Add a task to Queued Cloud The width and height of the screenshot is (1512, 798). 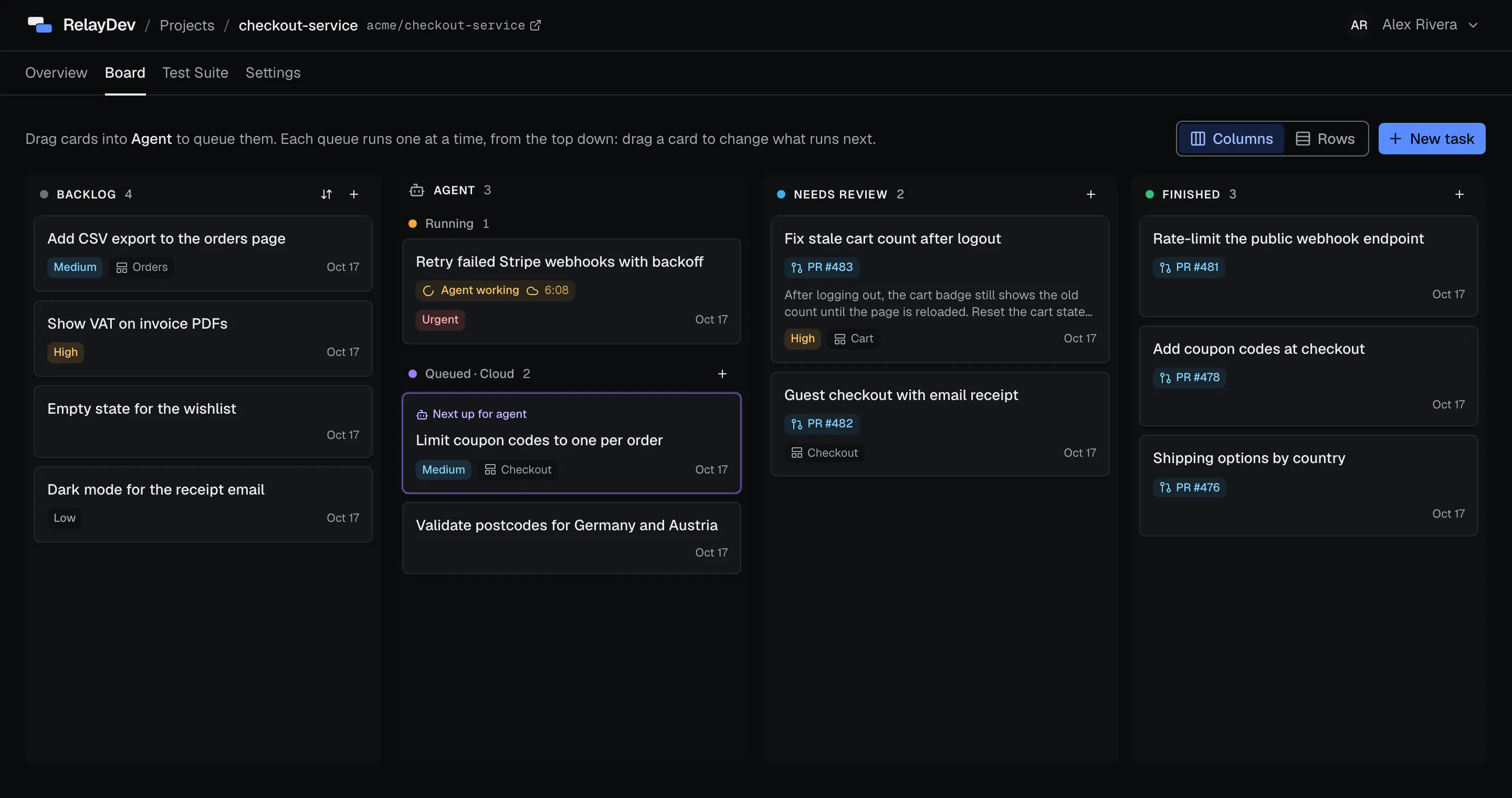pos(722,374)
